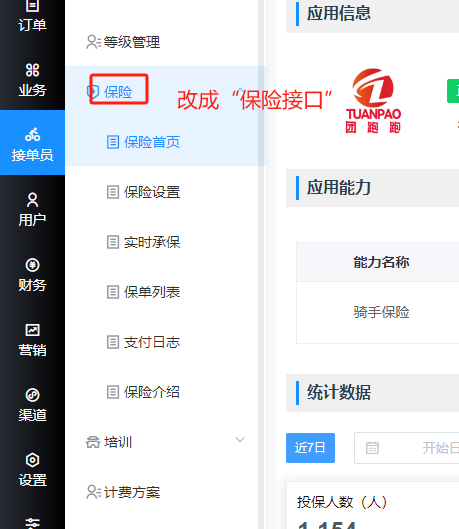The width and height of the screenshot is (459, 529).
Task: Click the 应用能力 section heading
Action: tap(338, 188)
